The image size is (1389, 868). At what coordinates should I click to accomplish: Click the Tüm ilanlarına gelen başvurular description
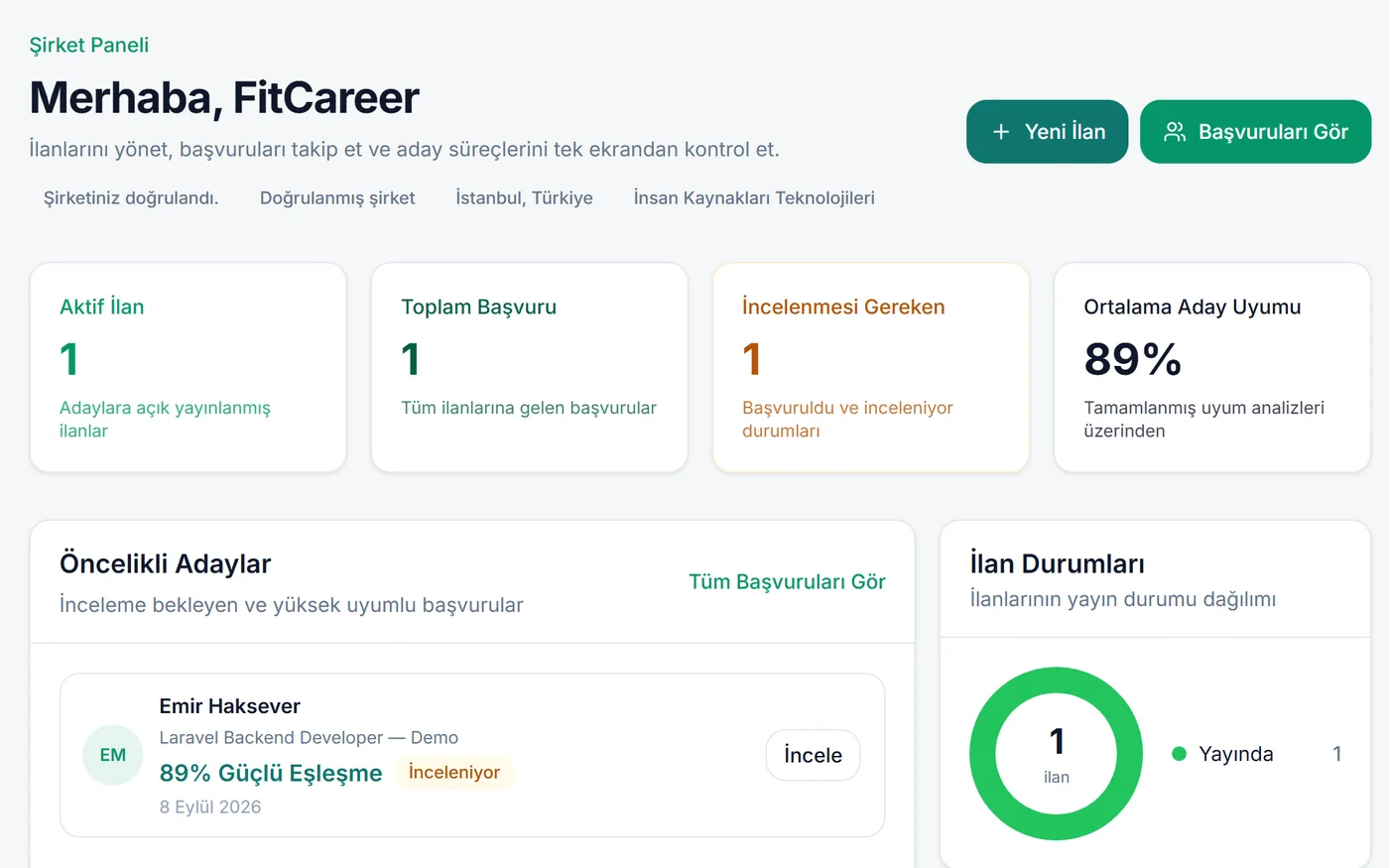pos(529,408)
